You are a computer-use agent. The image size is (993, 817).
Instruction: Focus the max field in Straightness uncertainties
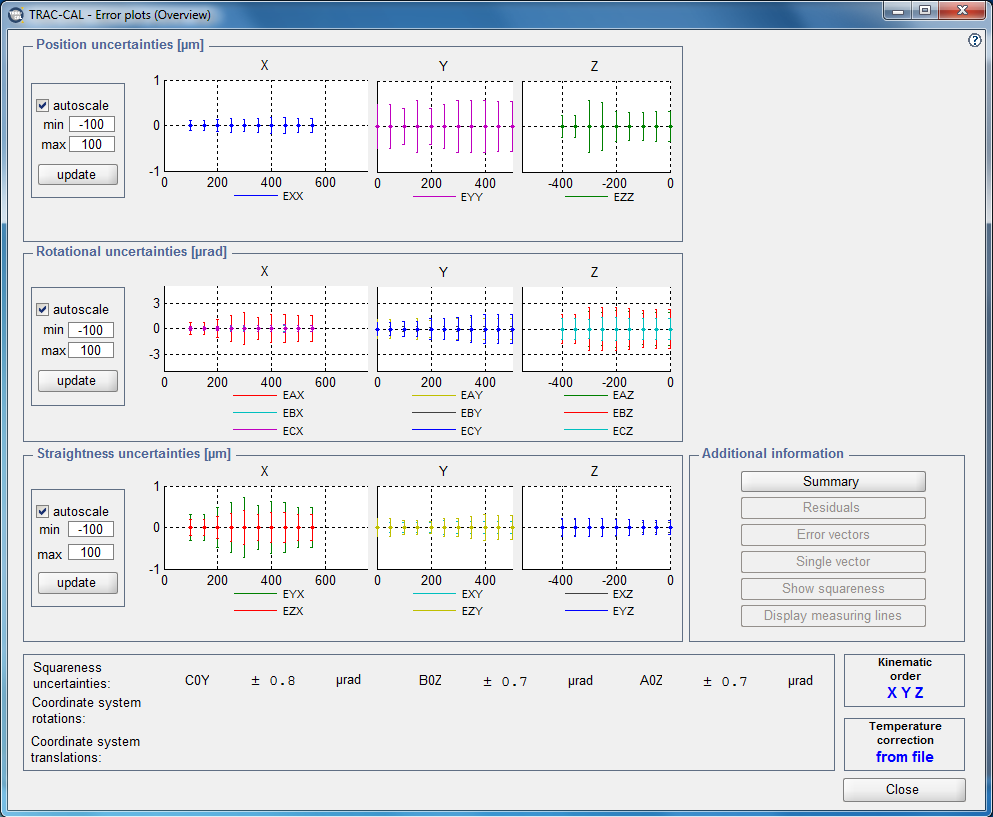click(x=91, y=552)
